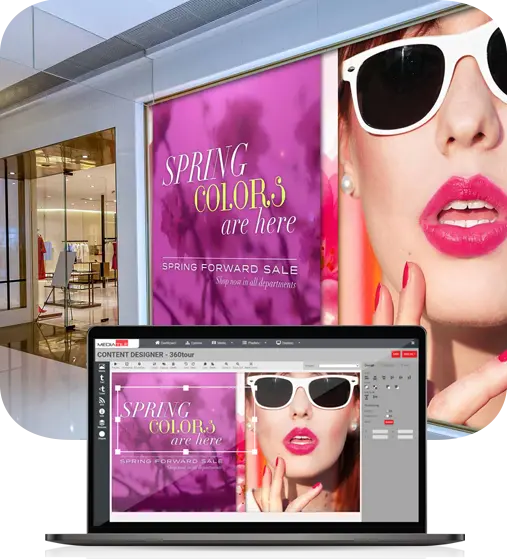Click the narrower red button beside the designer title
The image size is (507, 559).
[396, 354]
